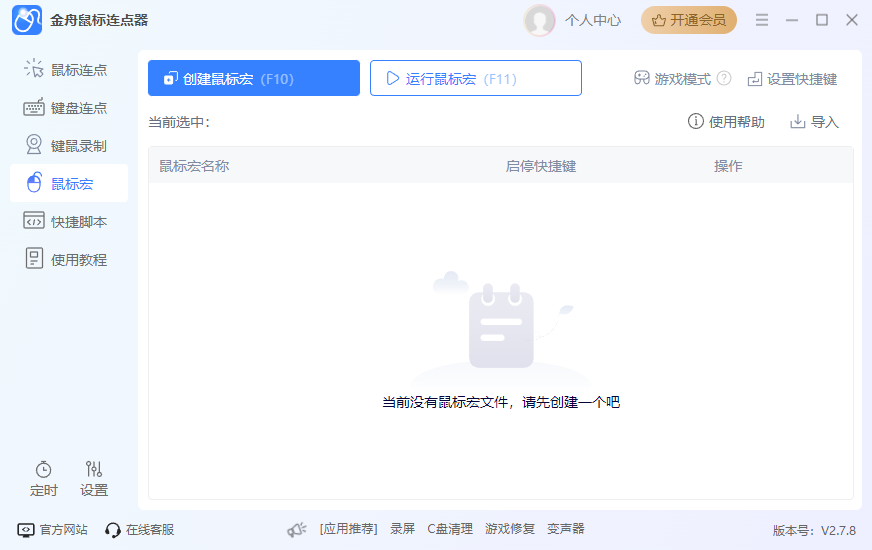
Task: Open the 鼠标连点 sidebar section
Action: pos(68,70)
